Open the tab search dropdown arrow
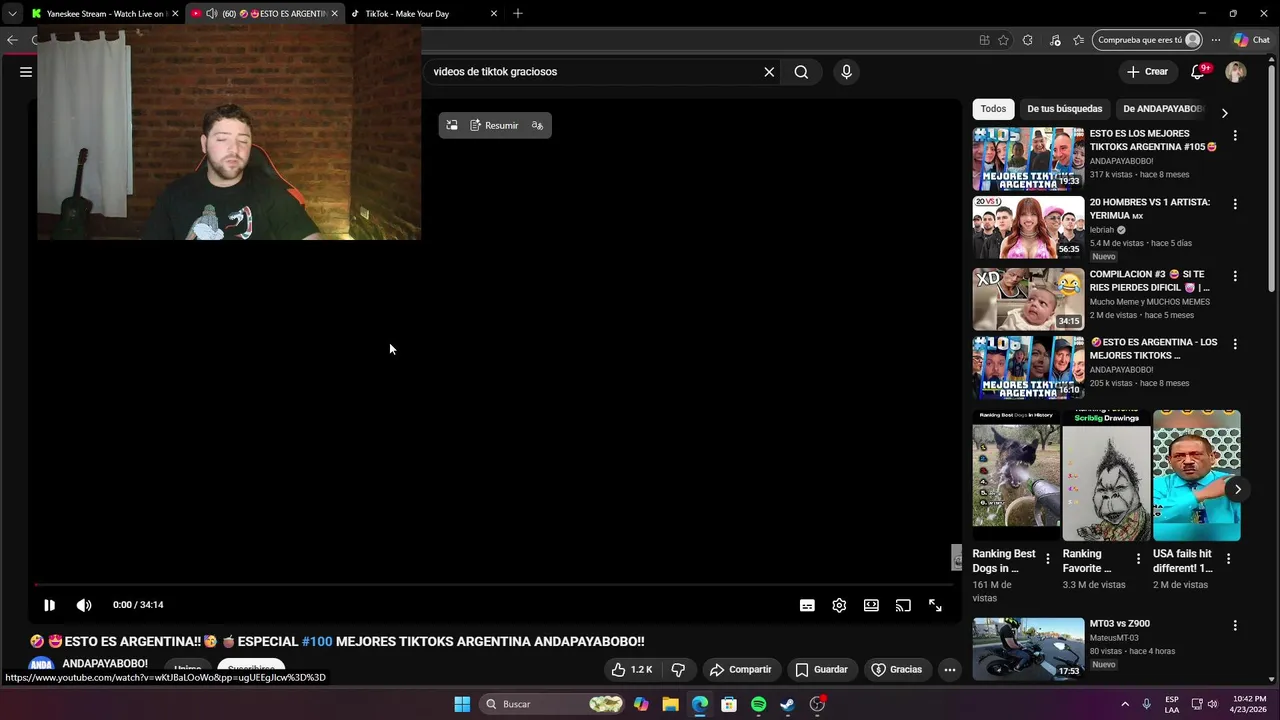Screen dimensions: 1280x720 12,14
